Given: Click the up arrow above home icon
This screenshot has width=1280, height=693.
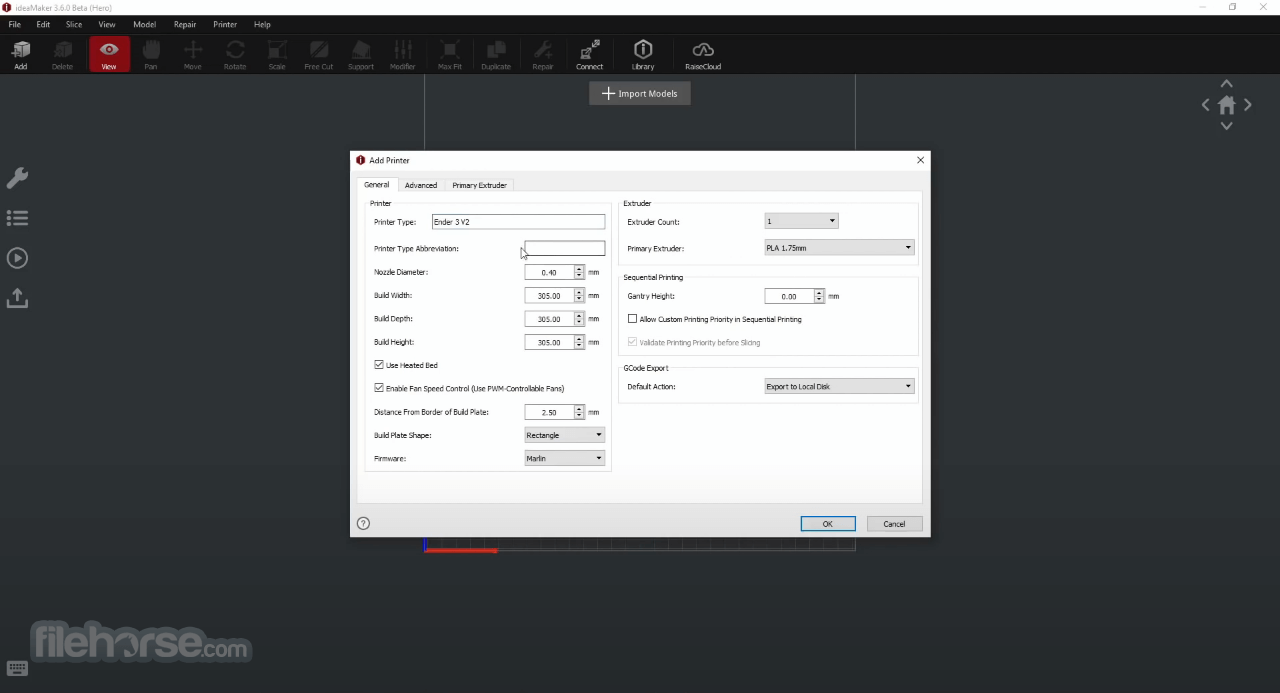Looking at the screenshot, I should (x=1227, y=84).
